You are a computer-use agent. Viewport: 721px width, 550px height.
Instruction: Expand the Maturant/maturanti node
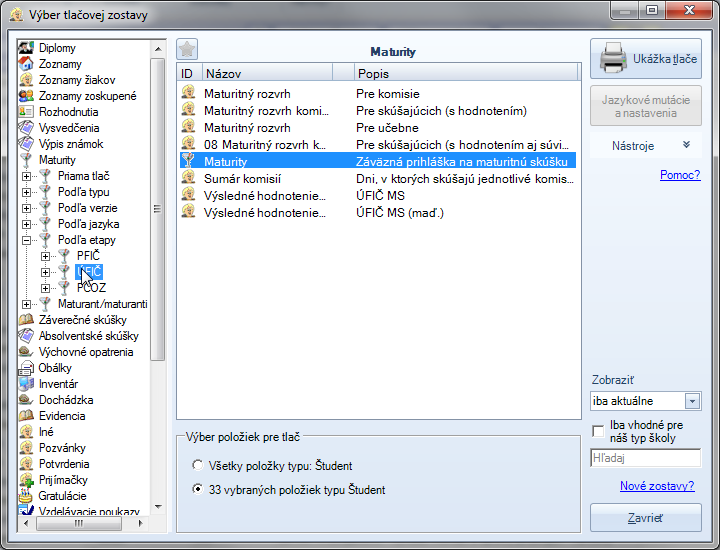point(27,304)
